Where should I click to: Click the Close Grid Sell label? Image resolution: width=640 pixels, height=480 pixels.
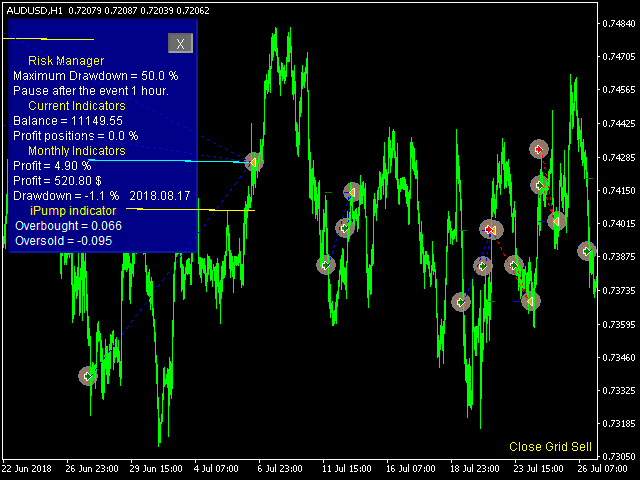(550, 447)
